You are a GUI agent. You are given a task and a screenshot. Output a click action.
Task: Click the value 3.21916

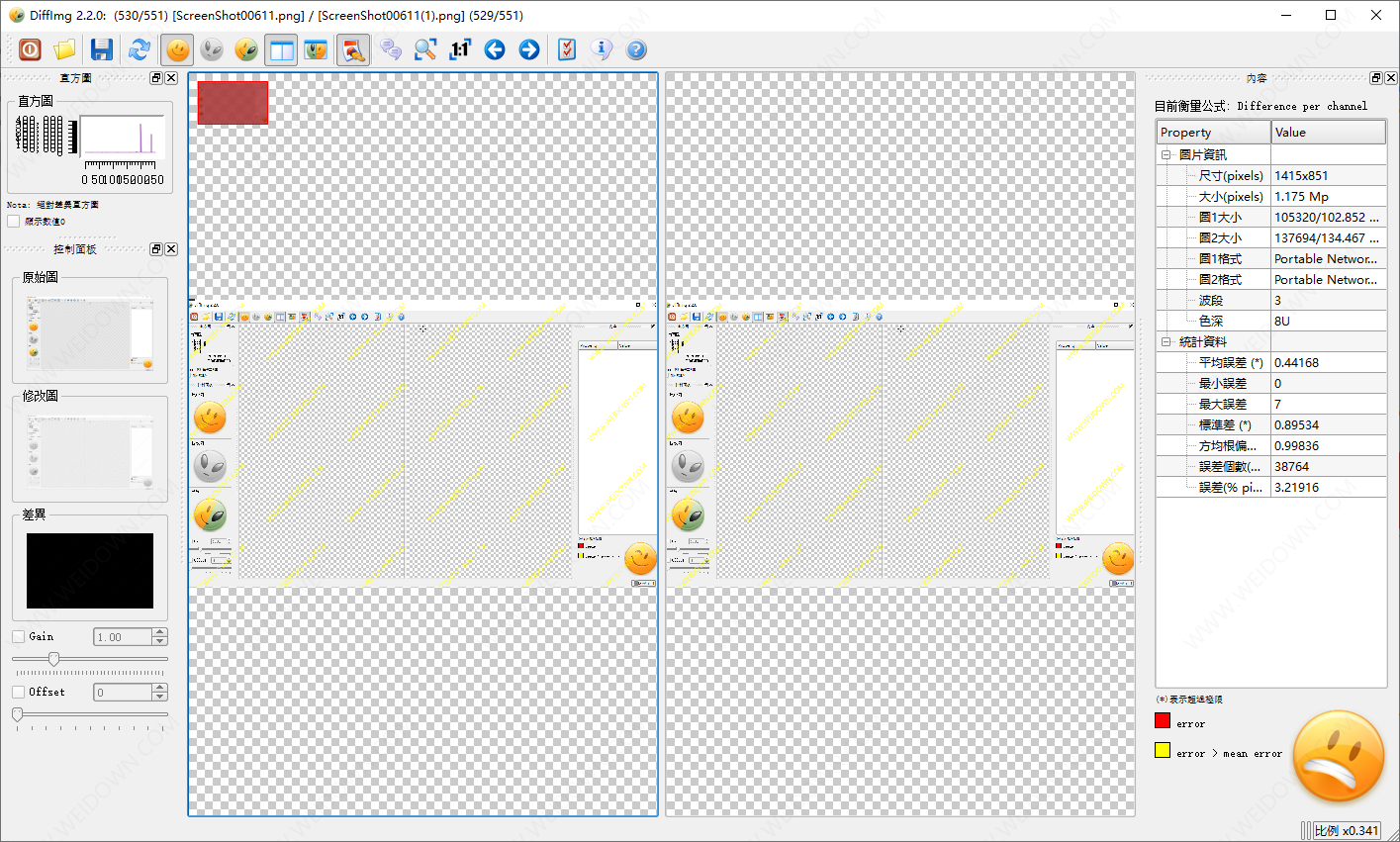(x=1296, y=488)
